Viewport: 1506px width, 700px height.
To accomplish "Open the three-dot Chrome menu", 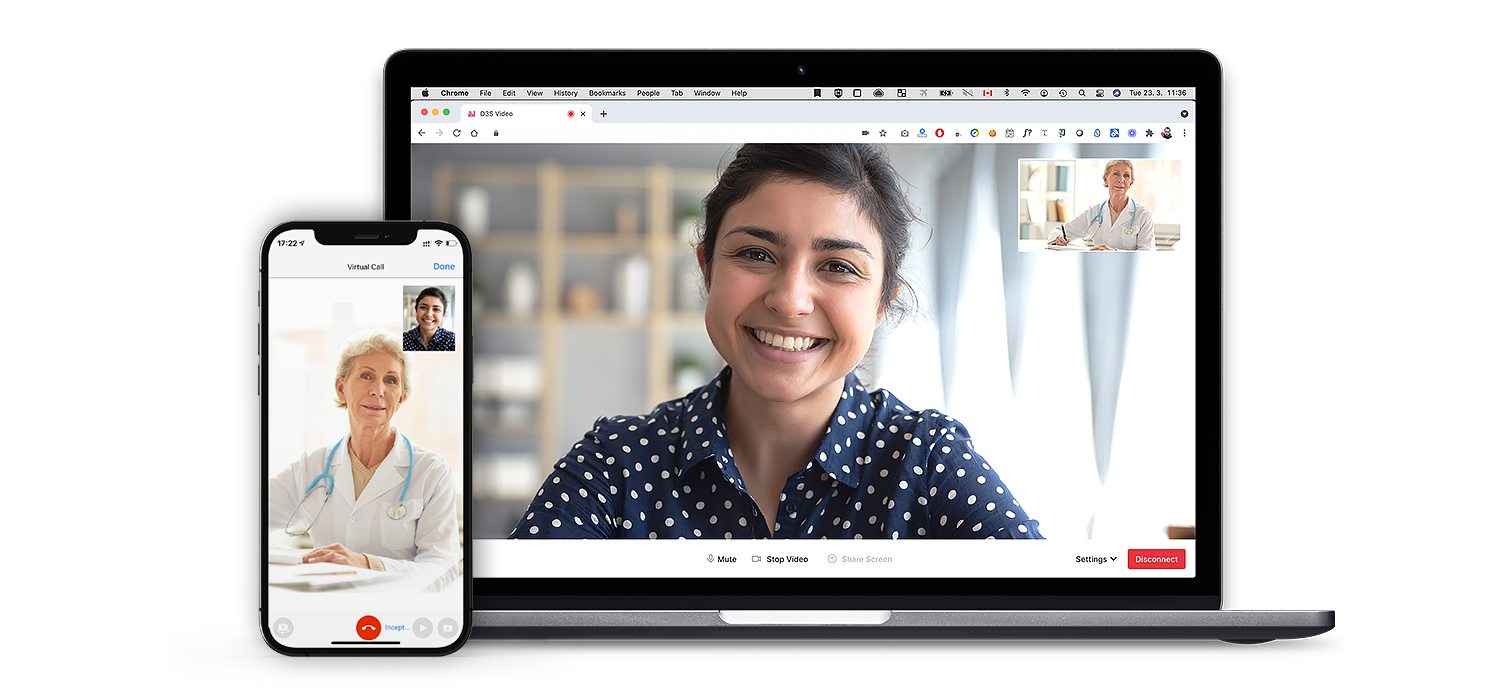I will coord(1184,132).
